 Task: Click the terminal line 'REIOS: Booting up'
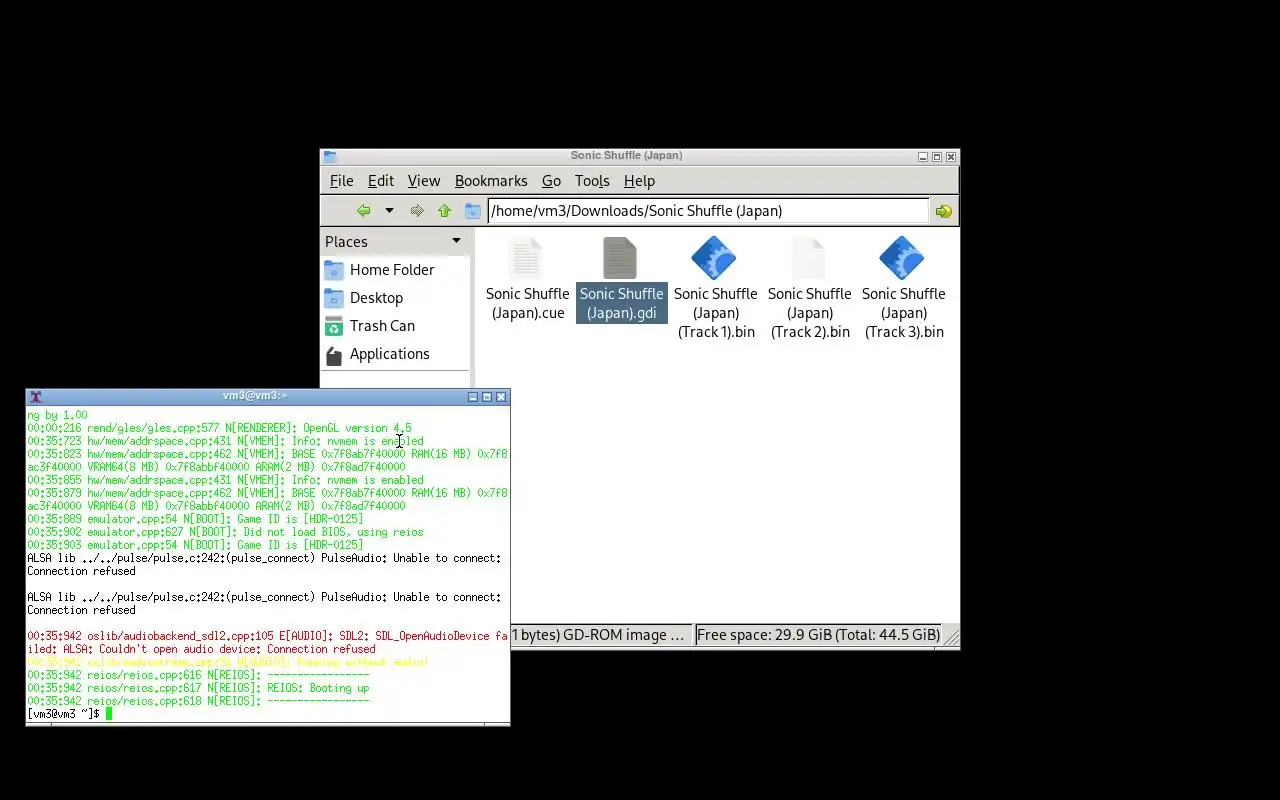318,688
